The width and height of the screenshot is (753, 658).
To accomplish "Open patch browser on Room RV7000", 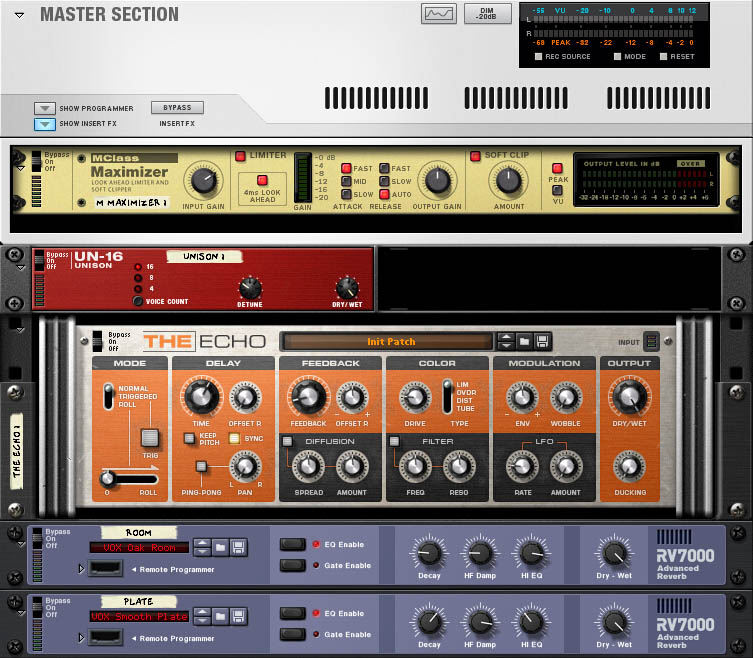I will pyautogui.click(x=220, y=548).
